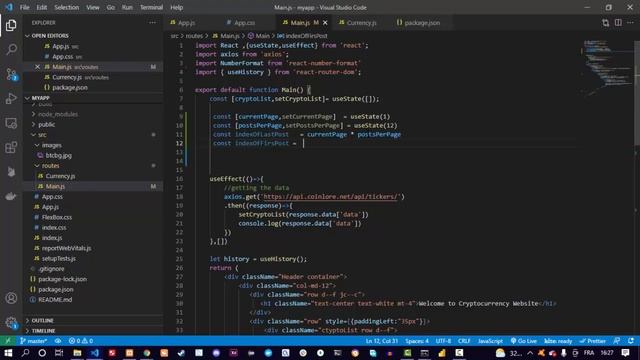Click Go Live in status bar

[x=524, y=341]
